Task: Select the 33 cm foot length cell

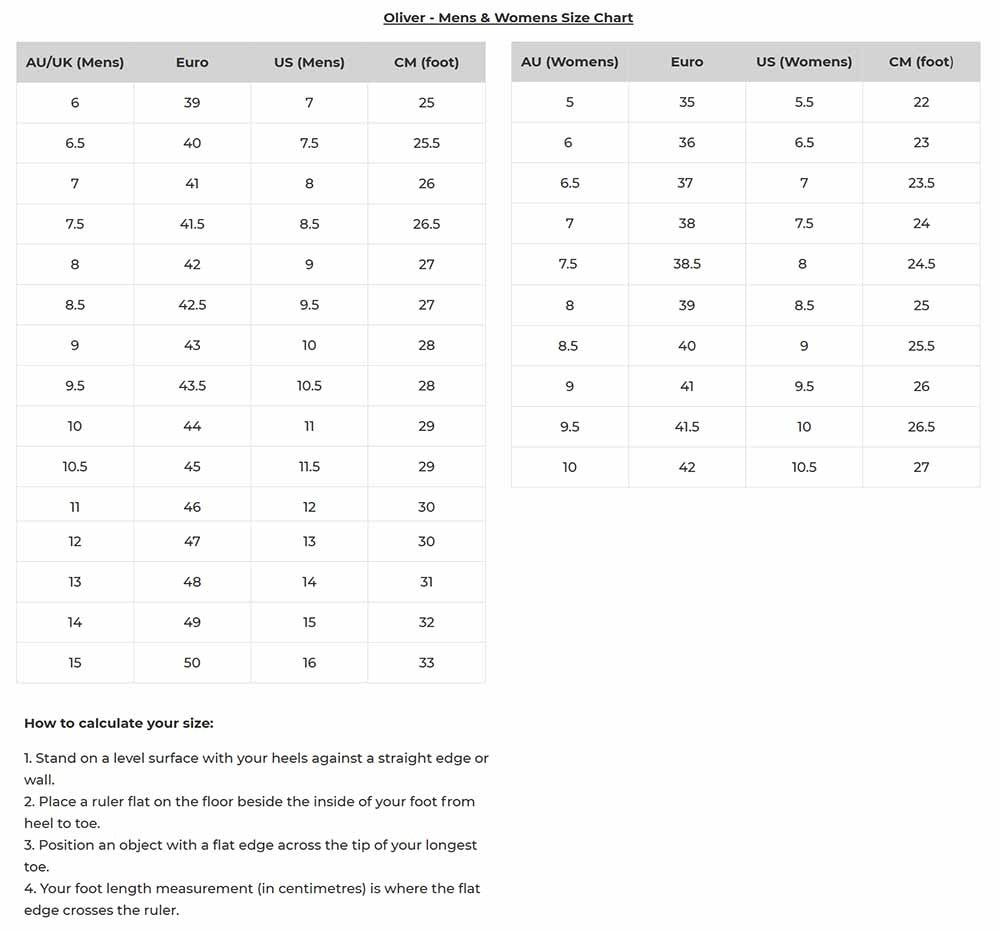Action: coord(427,663)
